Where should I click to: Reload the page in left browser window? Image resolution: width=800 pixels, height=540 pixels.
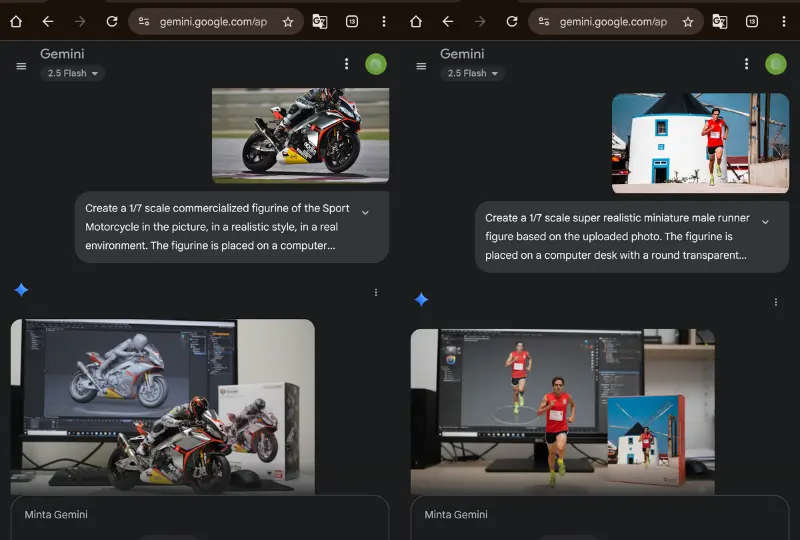(x=112, y=21)
